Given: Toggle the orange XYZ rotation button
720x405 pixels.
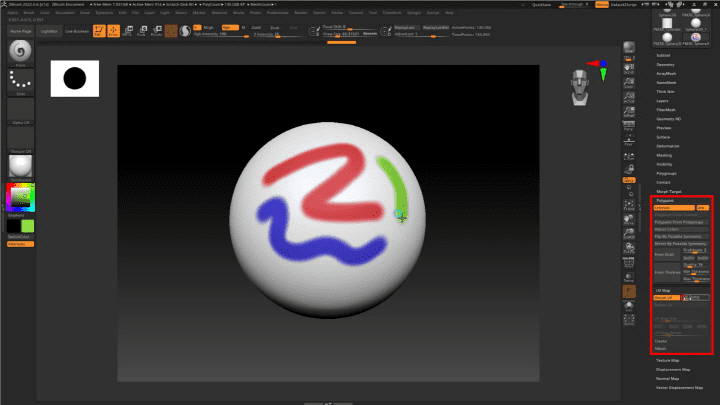Looking at the screenshot, I should [x=629, y=180].
